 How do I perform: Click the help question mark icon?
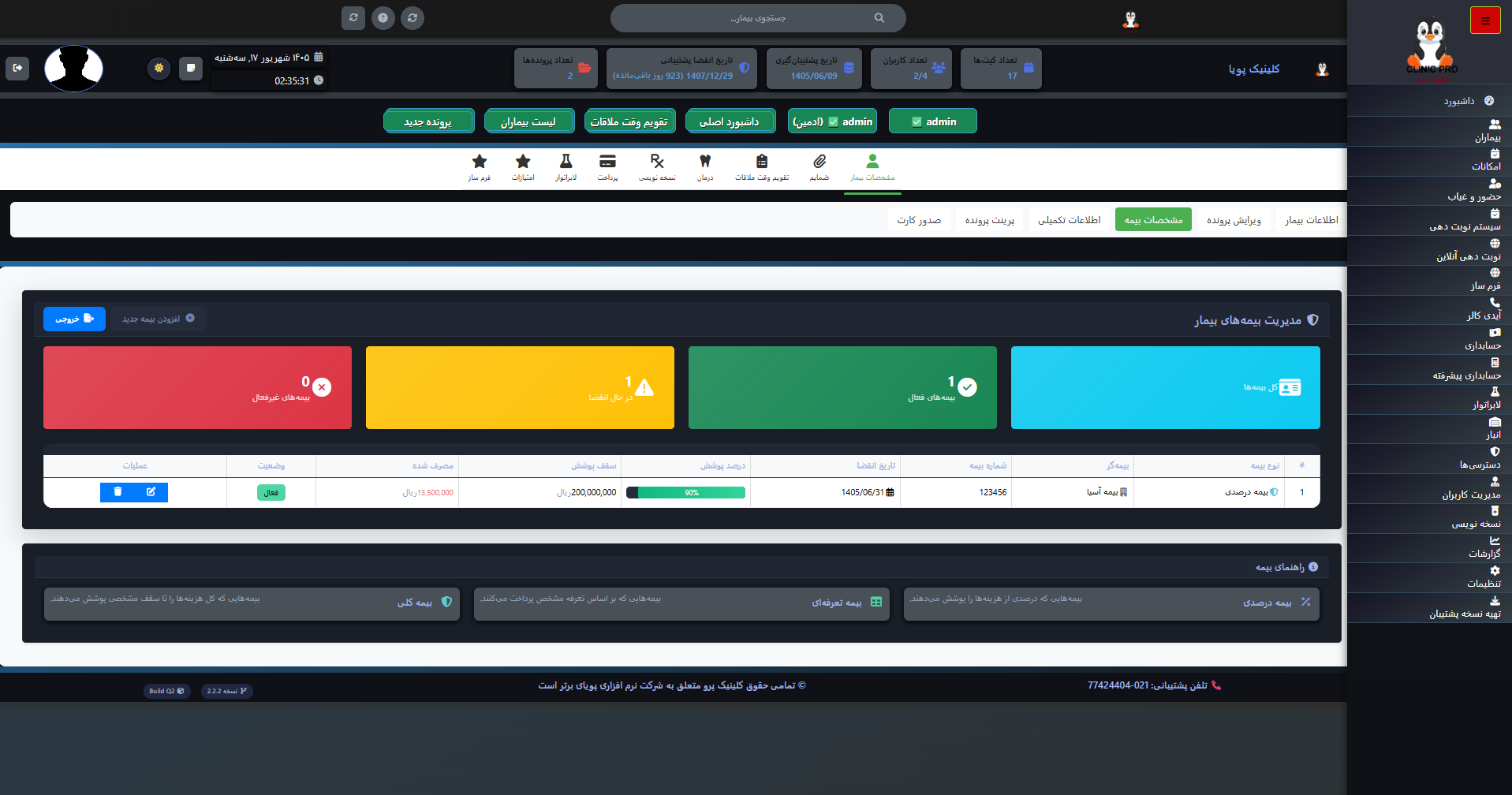383,18
